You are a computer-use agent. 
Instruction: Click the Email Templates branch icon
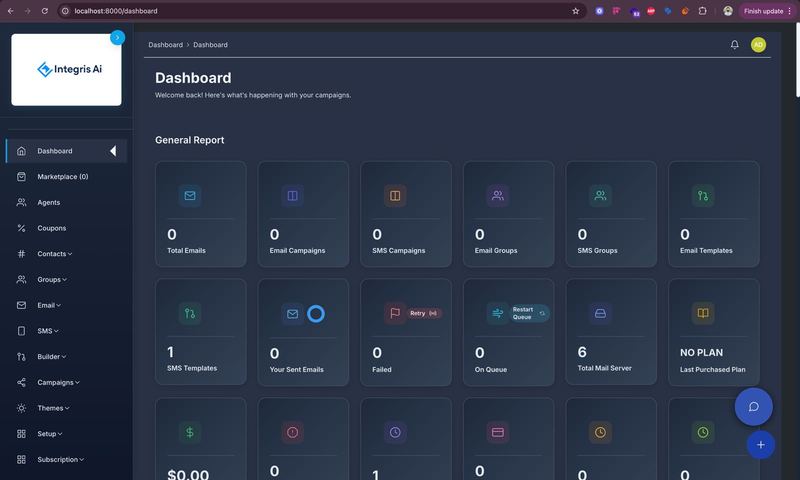point(703,196)
